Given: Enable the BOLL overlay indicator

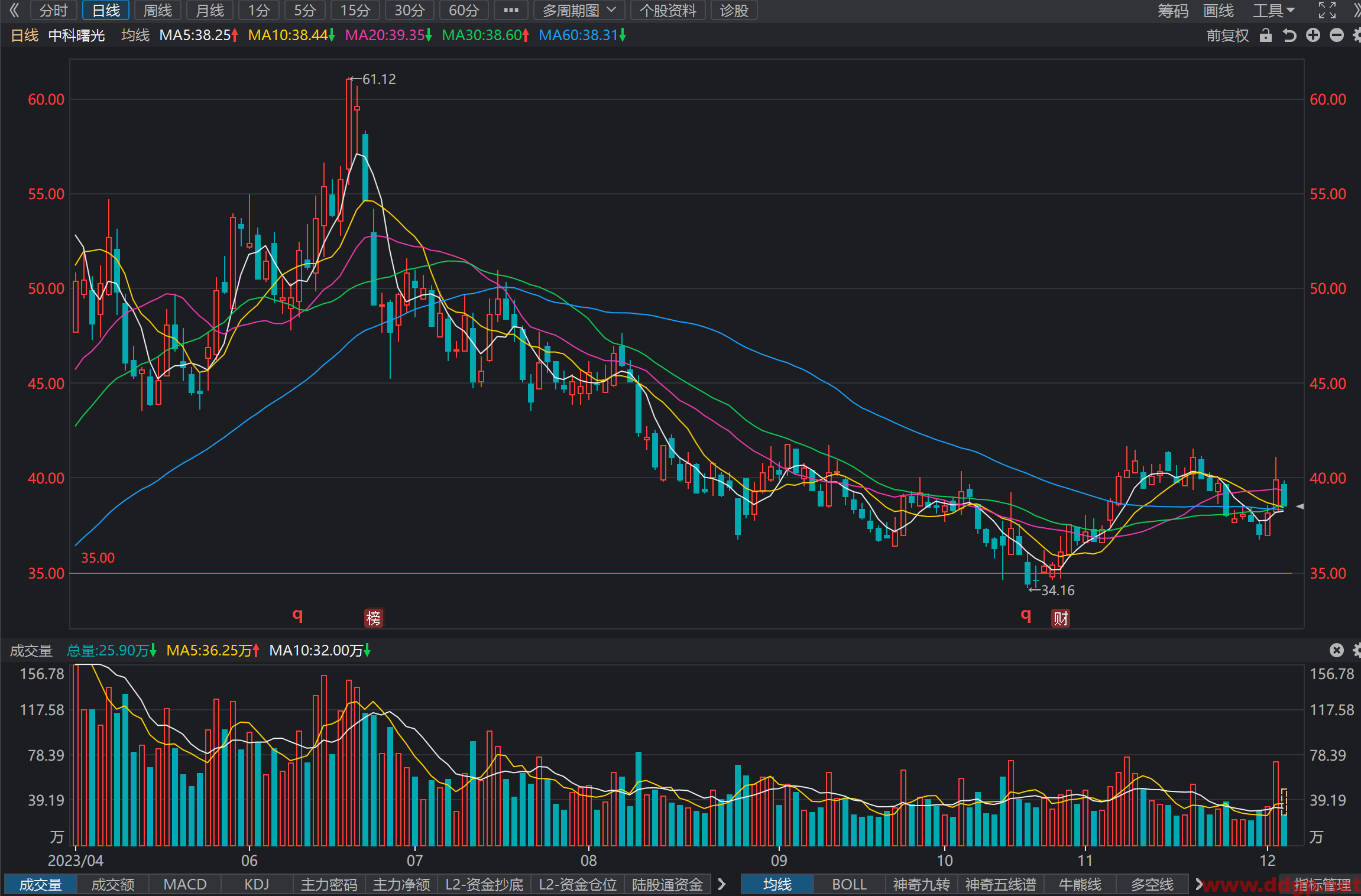Looking at the screenshot, I should click(850, 884).
